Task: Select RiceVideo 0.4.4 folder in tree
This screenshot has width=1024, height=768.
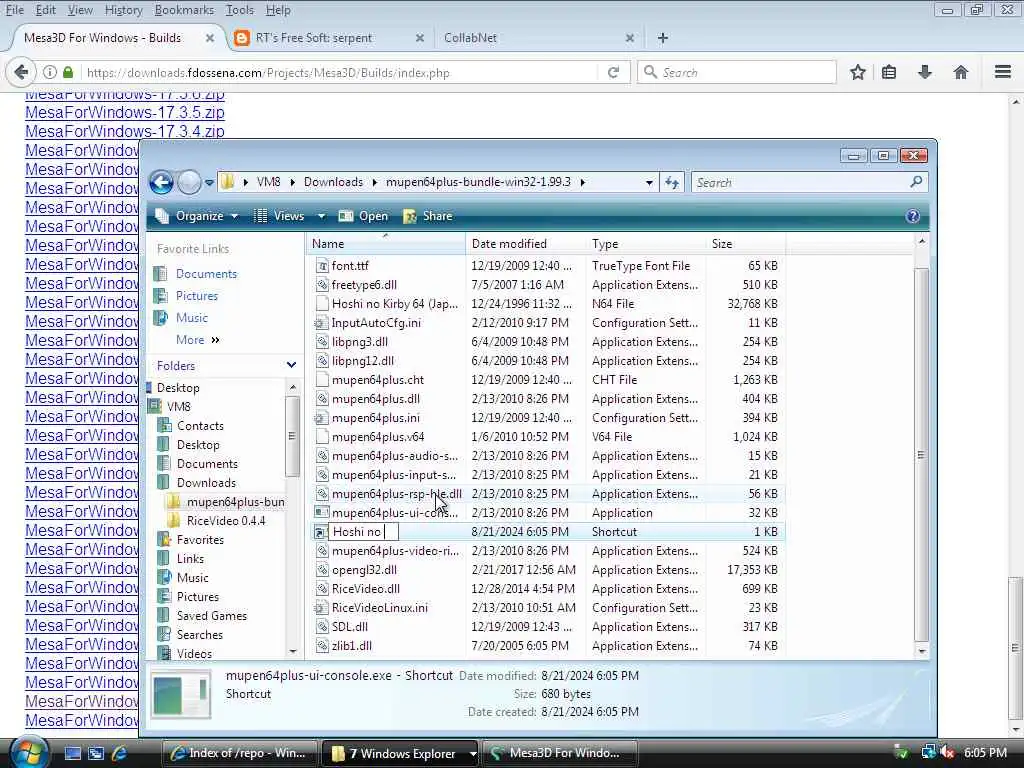Action: [226, 521]
